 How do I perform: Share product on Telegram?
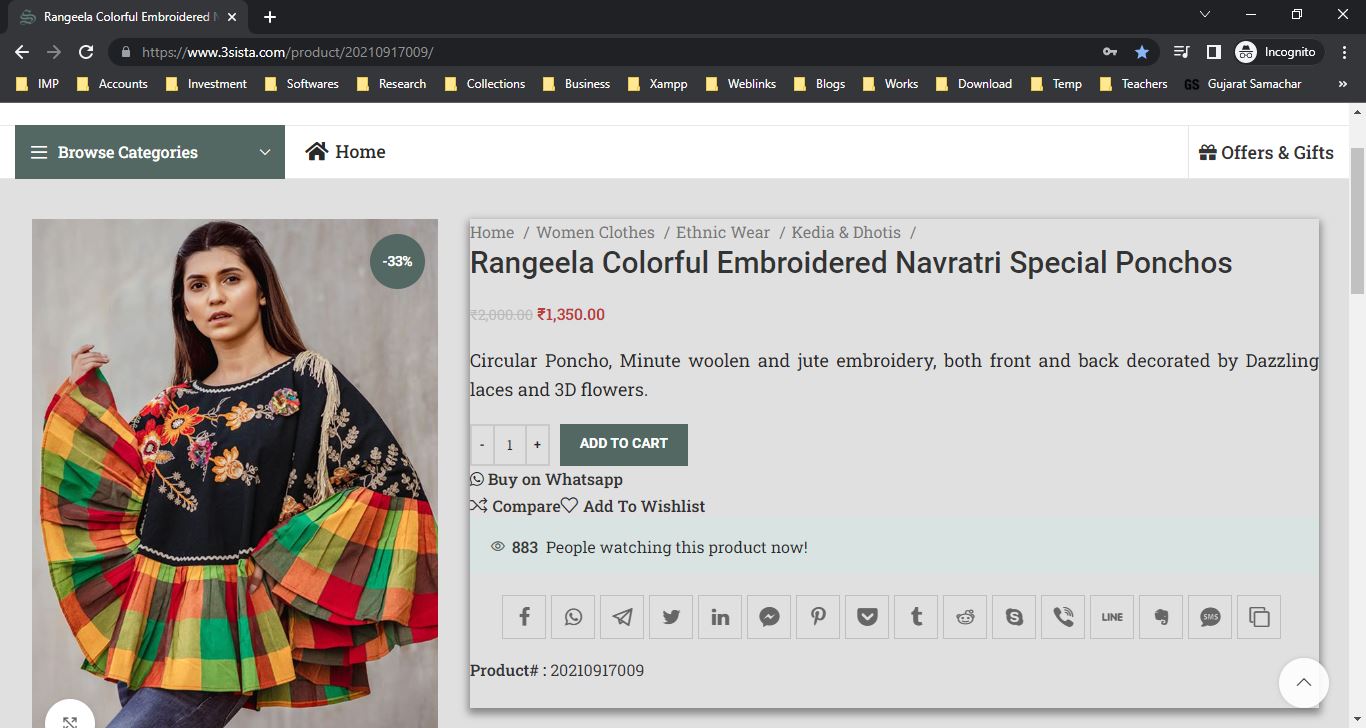click(622, 617)
